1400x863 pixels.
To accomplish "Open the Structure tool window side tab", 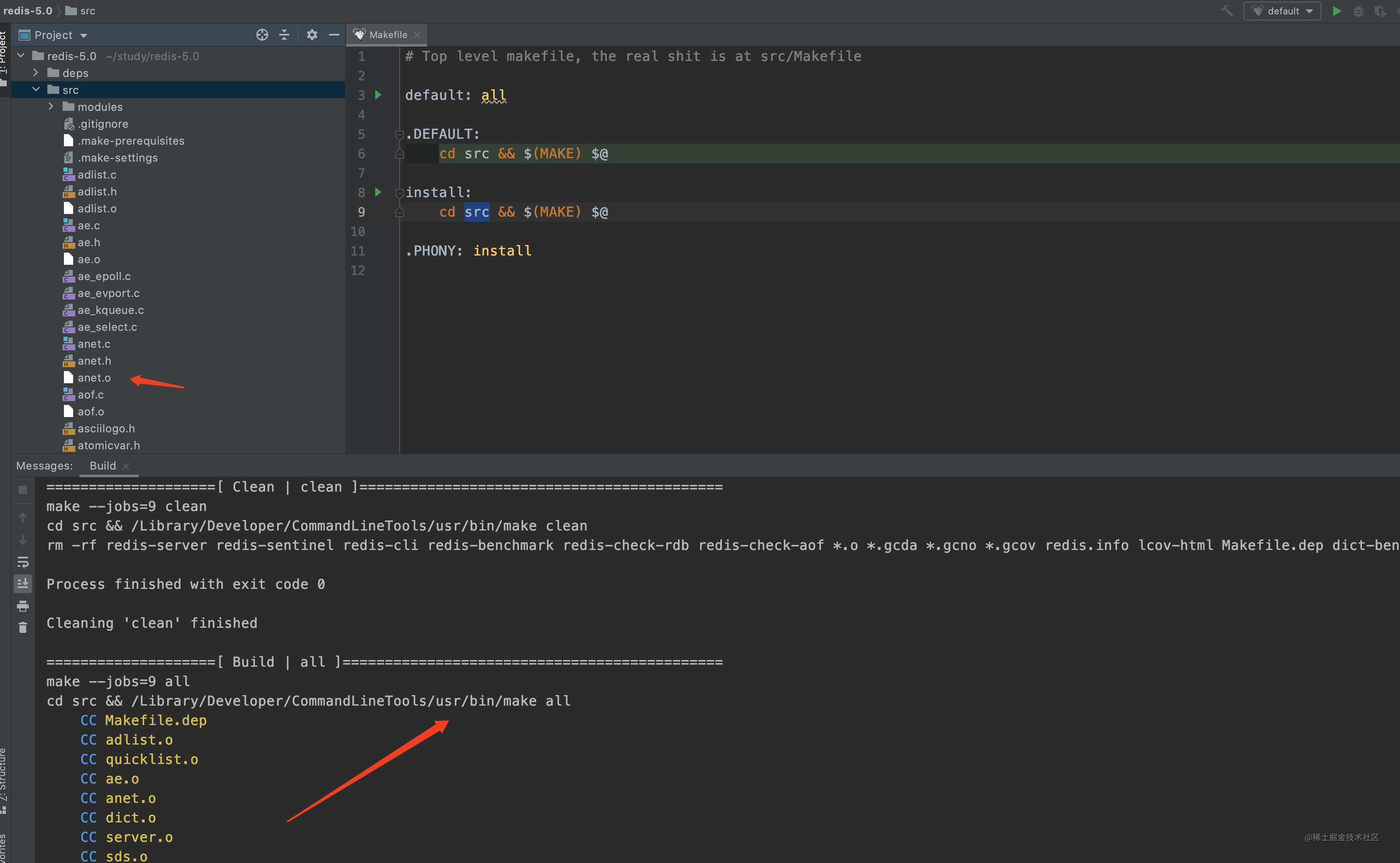I will (x=4, y=781).
